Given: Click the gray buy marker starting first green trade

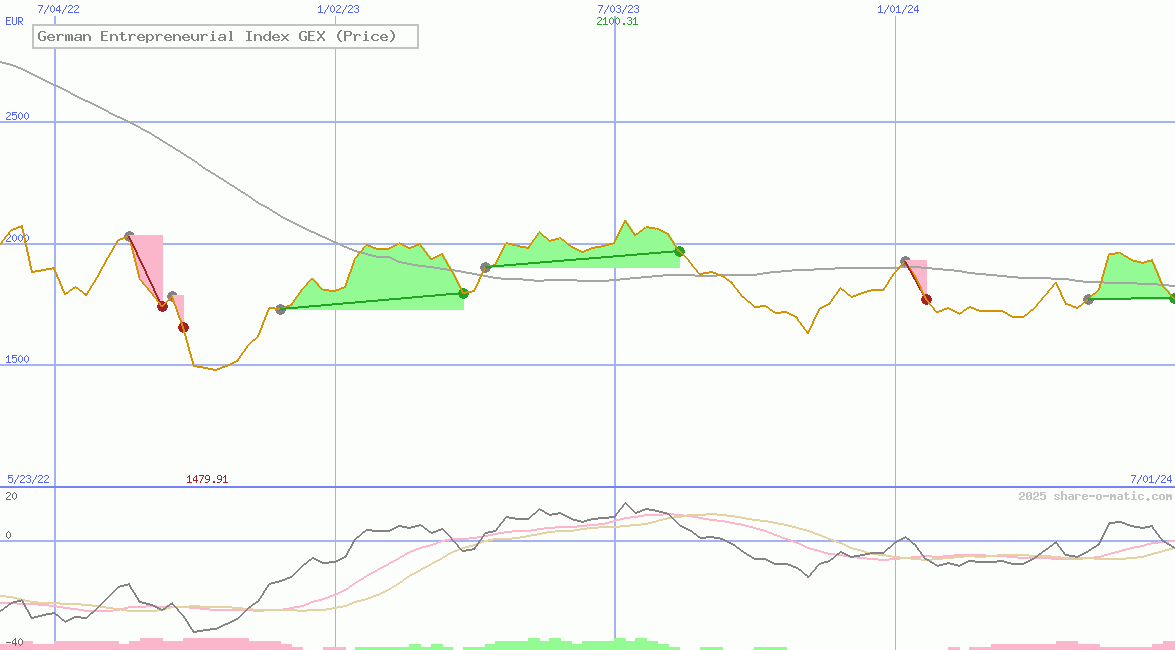Looking at the screenshot, I should pyautogui.click(x=281, y=309).
